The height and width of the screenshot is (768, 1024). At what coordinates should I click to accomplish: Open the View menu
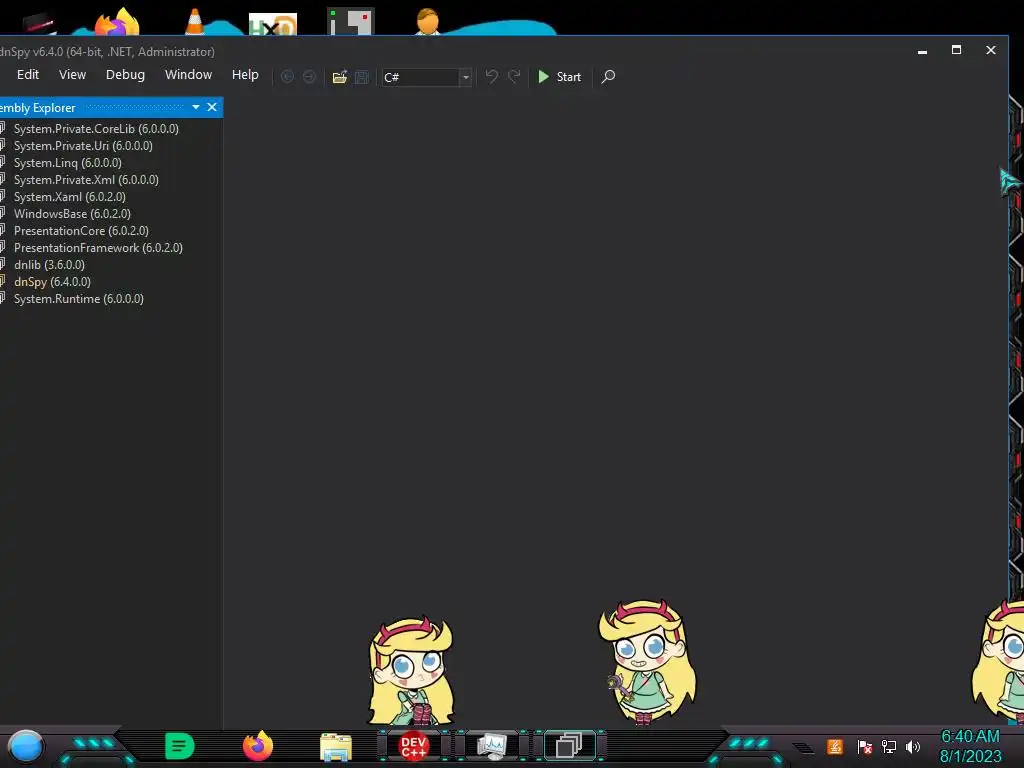point(72,75)
